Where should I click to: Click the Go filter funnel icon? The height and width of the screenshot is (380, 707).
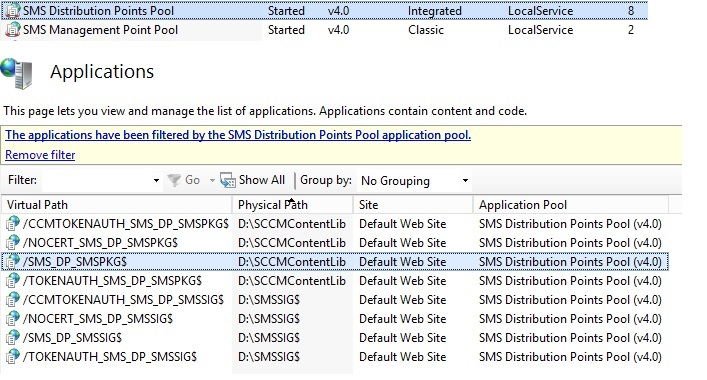tap(174, 180)
